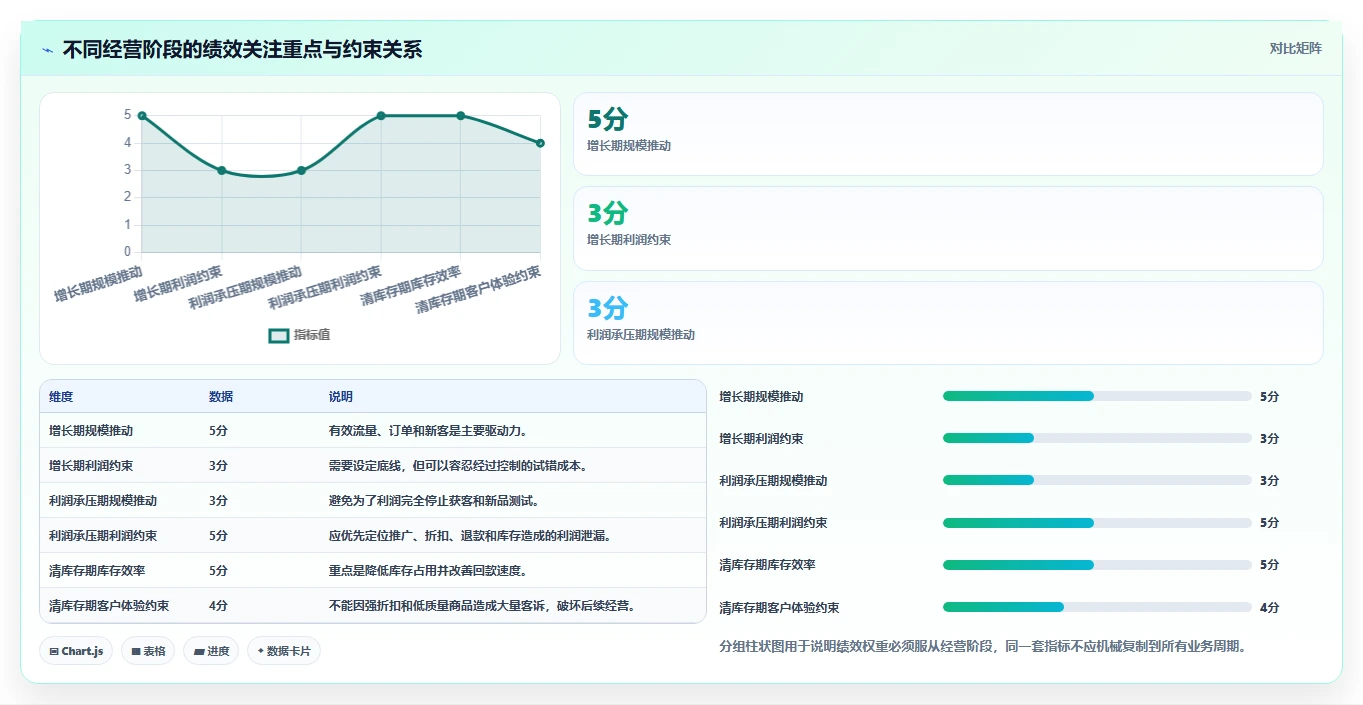Click the description 有效流量、订单和新客是主要驱动力。

tap(428, 431)
